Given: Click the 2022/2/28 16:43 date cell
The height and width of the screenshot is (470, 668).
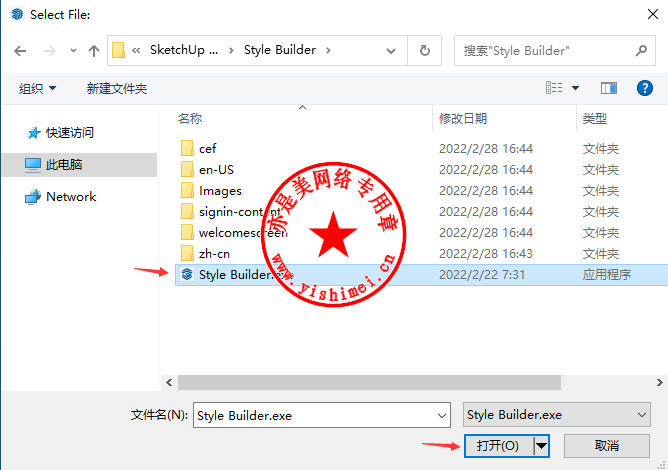Looking at the screenshot, I should [486, 254].
